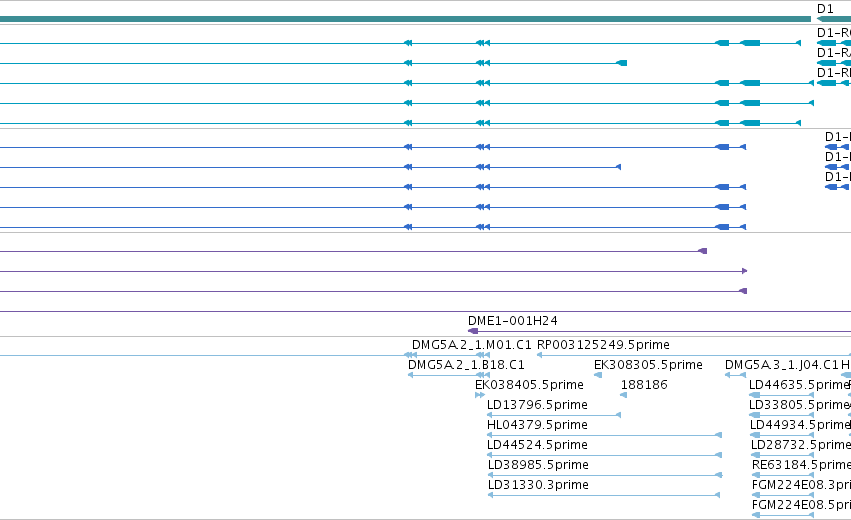Select the 188186 label

tap(644, 385)
